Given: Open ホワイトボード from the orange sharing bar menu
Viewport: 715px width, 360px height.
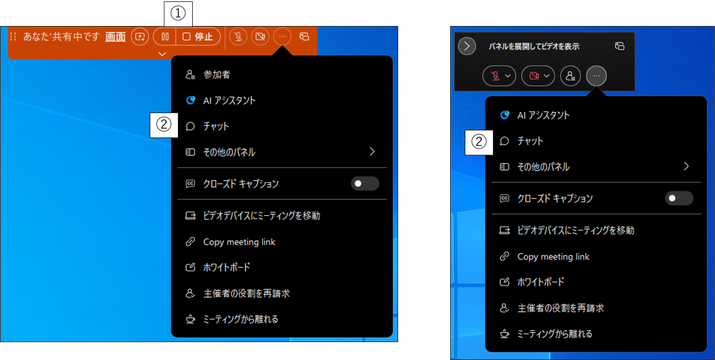Looking at the screenshot, I should pos(282,267).
